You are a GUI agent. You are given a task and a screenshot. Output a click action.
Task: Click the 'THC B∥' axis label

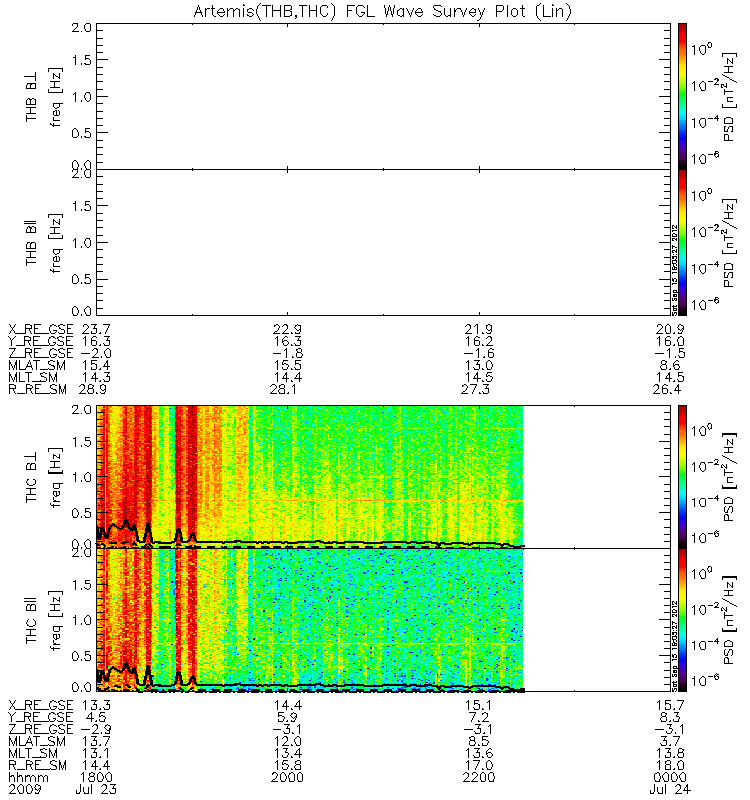(32, 620)
